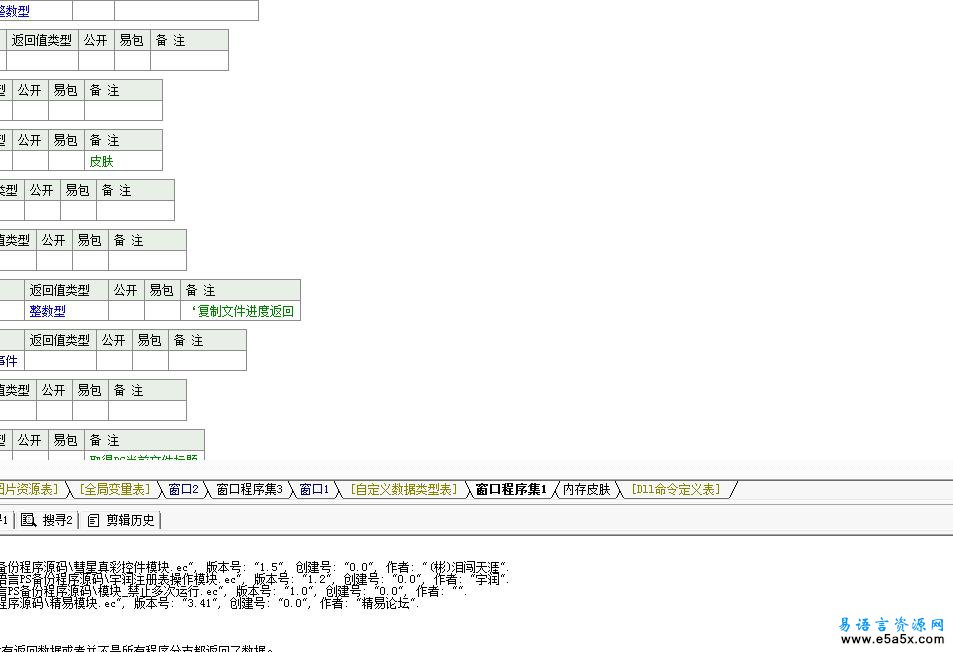
Task: Go to the 窗口1 tab
Action: tap(314, 489)
